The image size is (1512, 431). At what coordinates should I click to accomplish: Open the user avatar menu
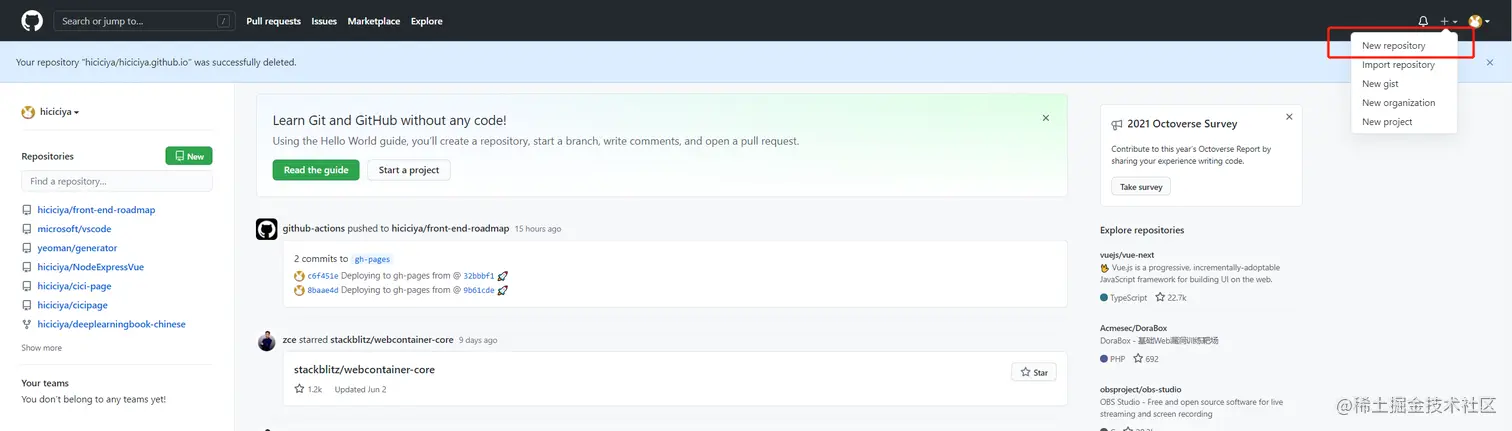pos(1479,21)
